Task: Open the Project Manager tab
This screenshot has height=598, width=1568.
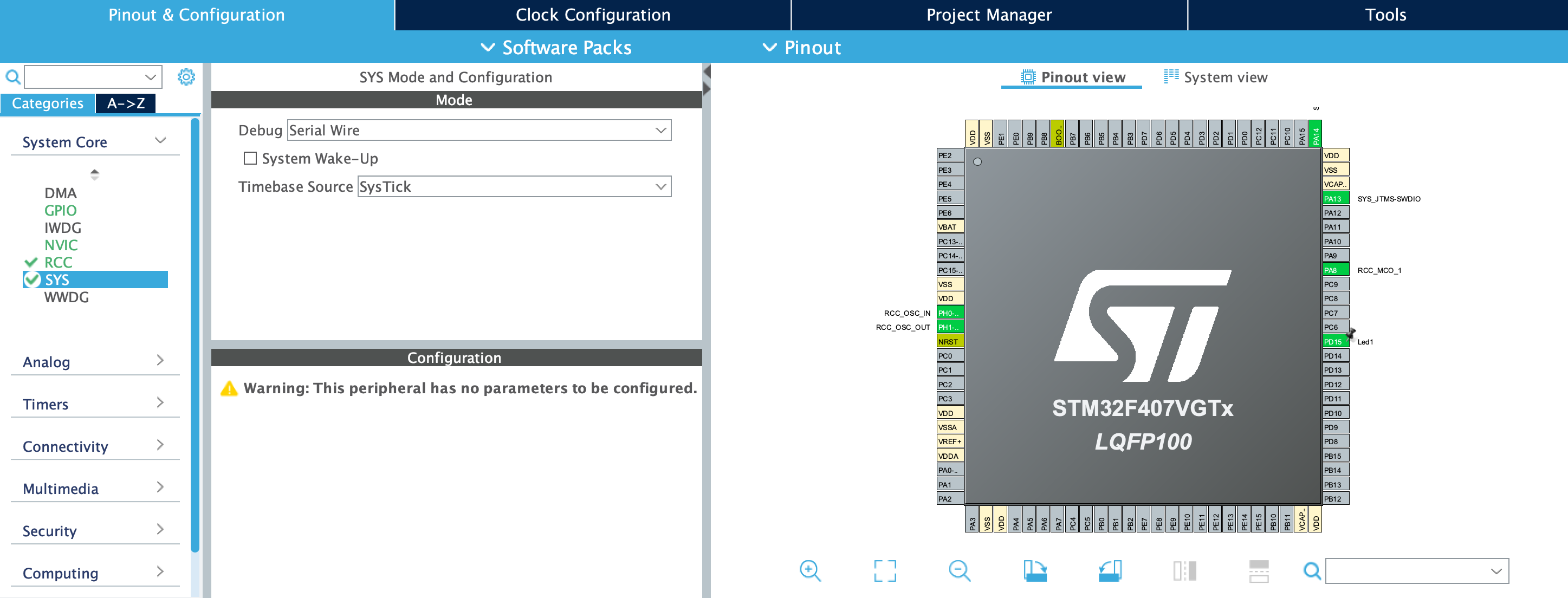Action: (989, 15)
